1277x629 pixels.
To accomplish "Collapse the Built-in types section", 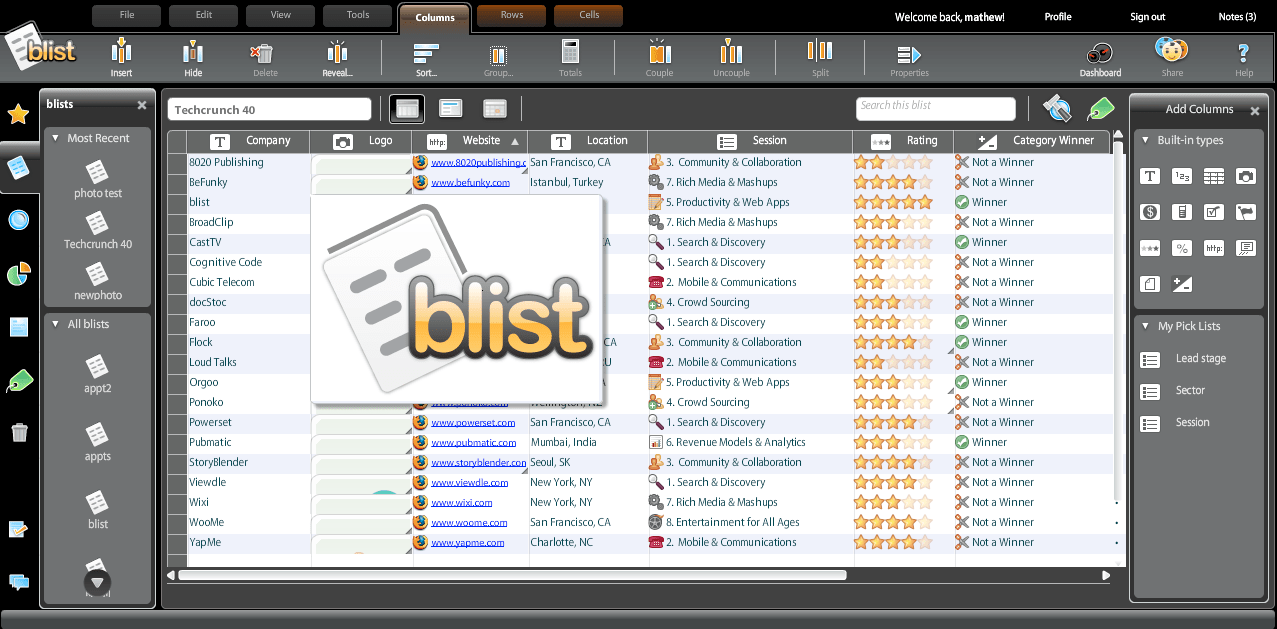I will 1146,140.
